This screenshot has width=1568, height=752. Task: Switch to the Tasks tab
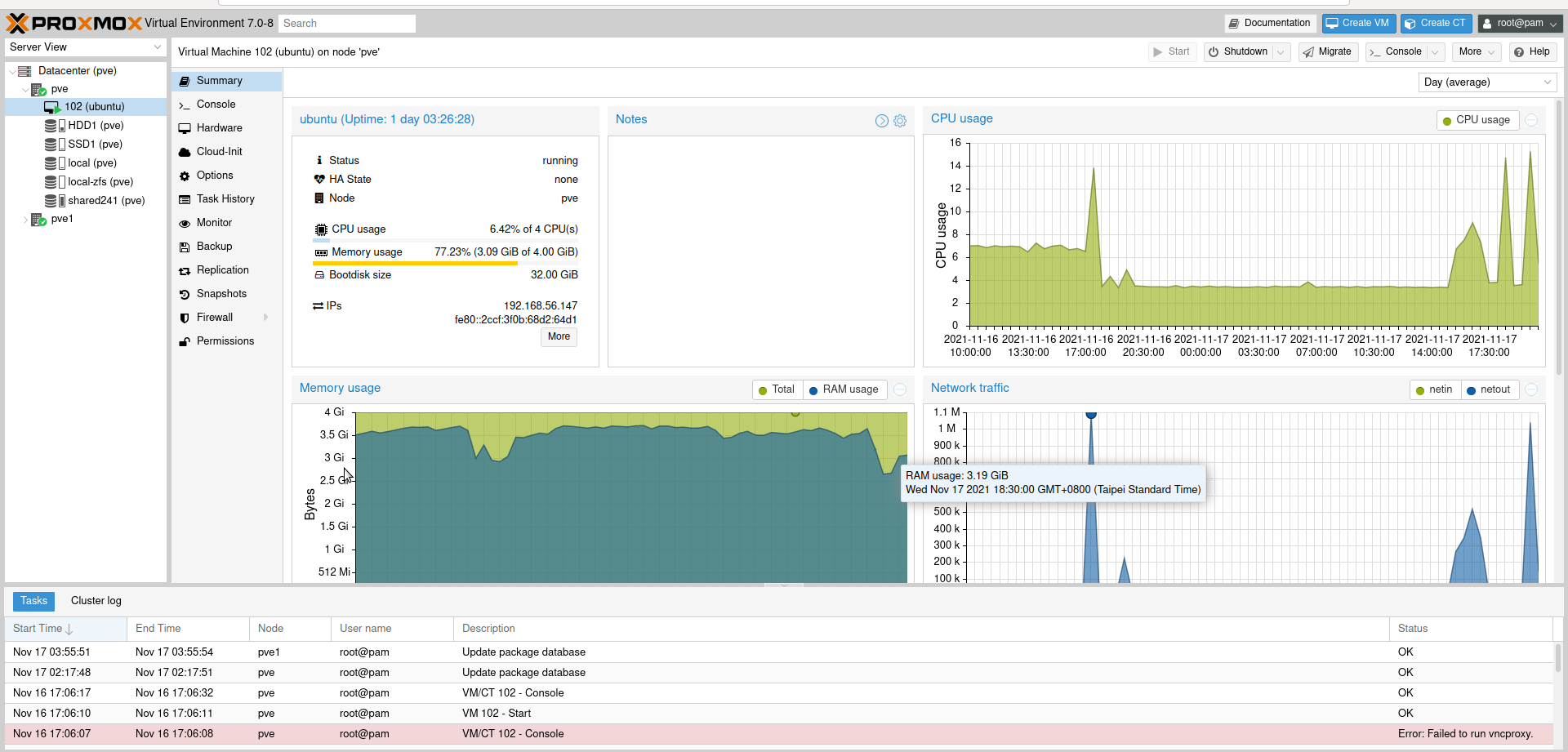click(x=34, y=602)
